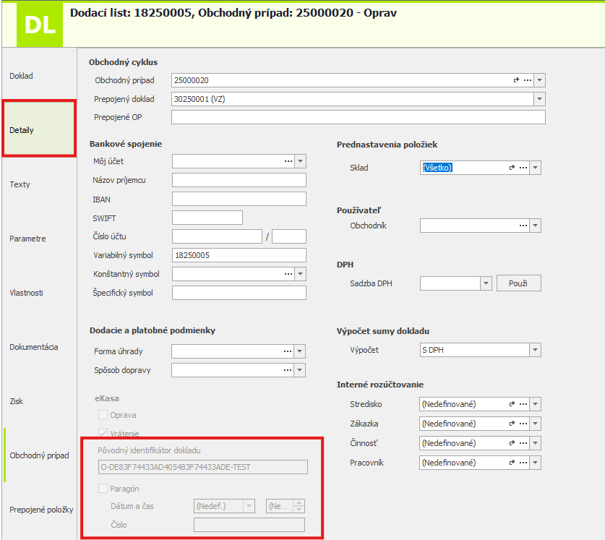The height and width of the screenshot is (540, 605).
Task: Expand the Sadzba DPH dropdown
Action: [x=486, y=284]
